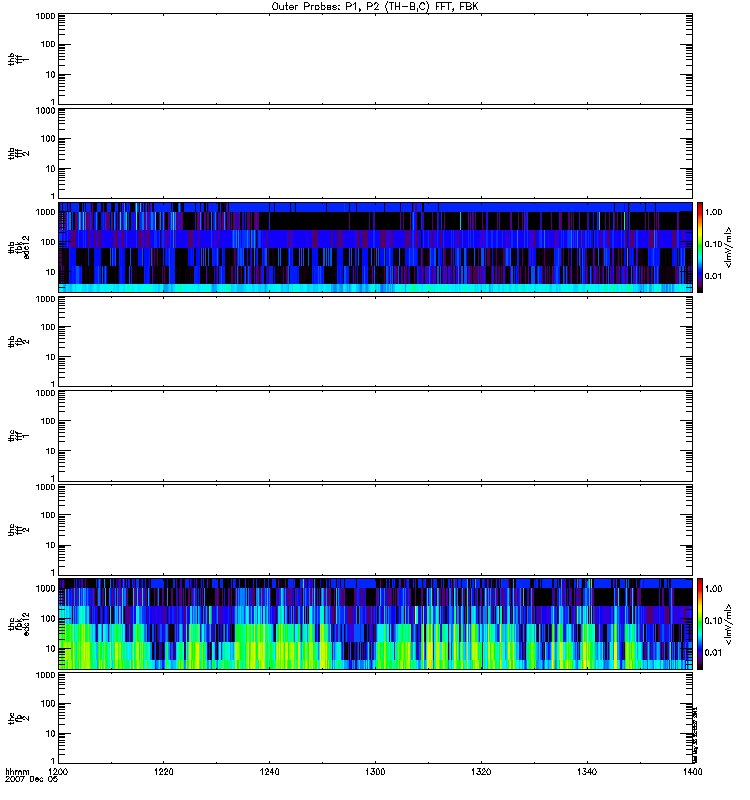The image size is (750, 800).
Task: Click 0.01 on the thc color scale
Action: tap(713, 653)
